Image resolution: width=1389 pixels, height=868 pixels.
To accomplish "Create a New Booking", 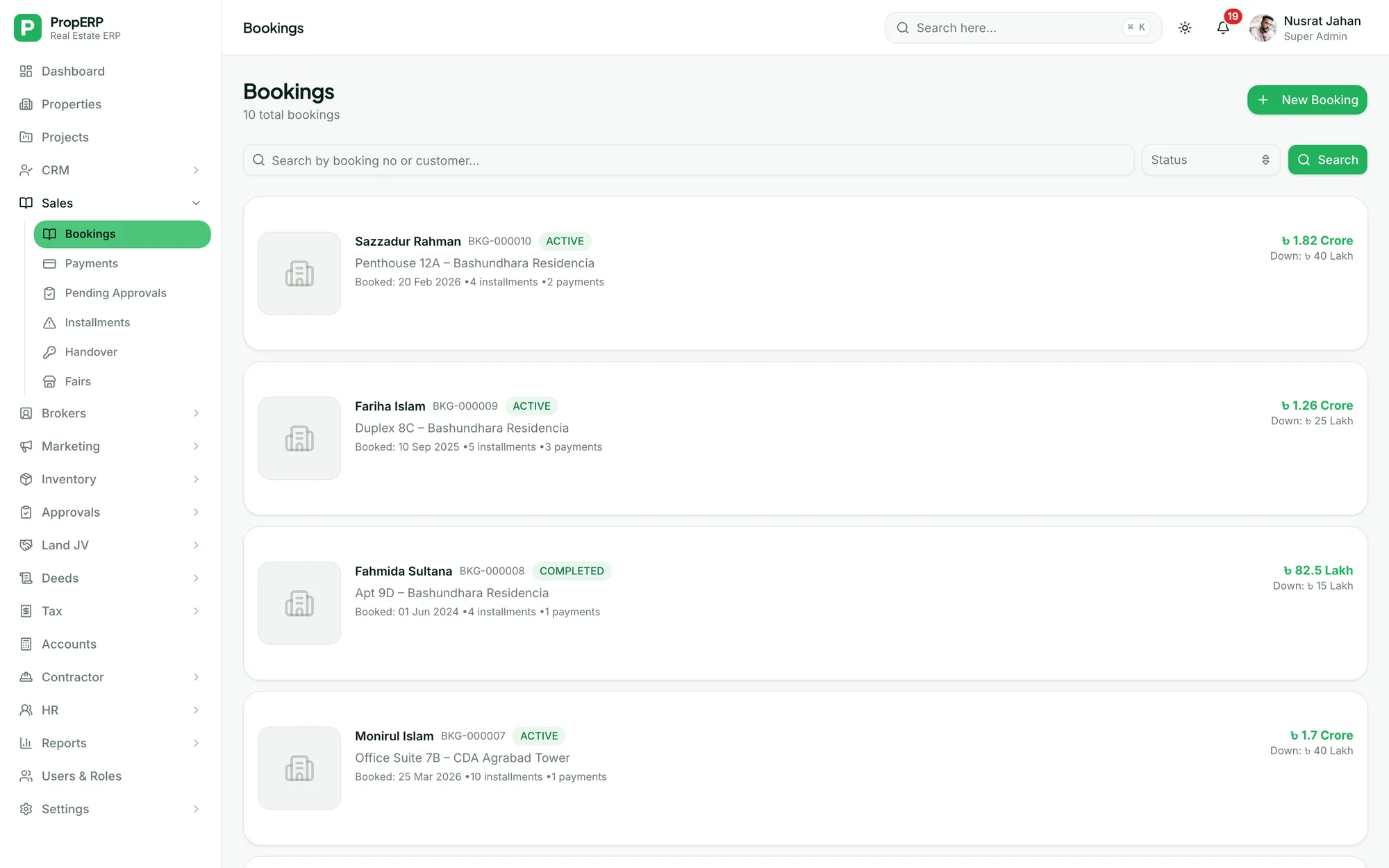I will click(1307, 100).
